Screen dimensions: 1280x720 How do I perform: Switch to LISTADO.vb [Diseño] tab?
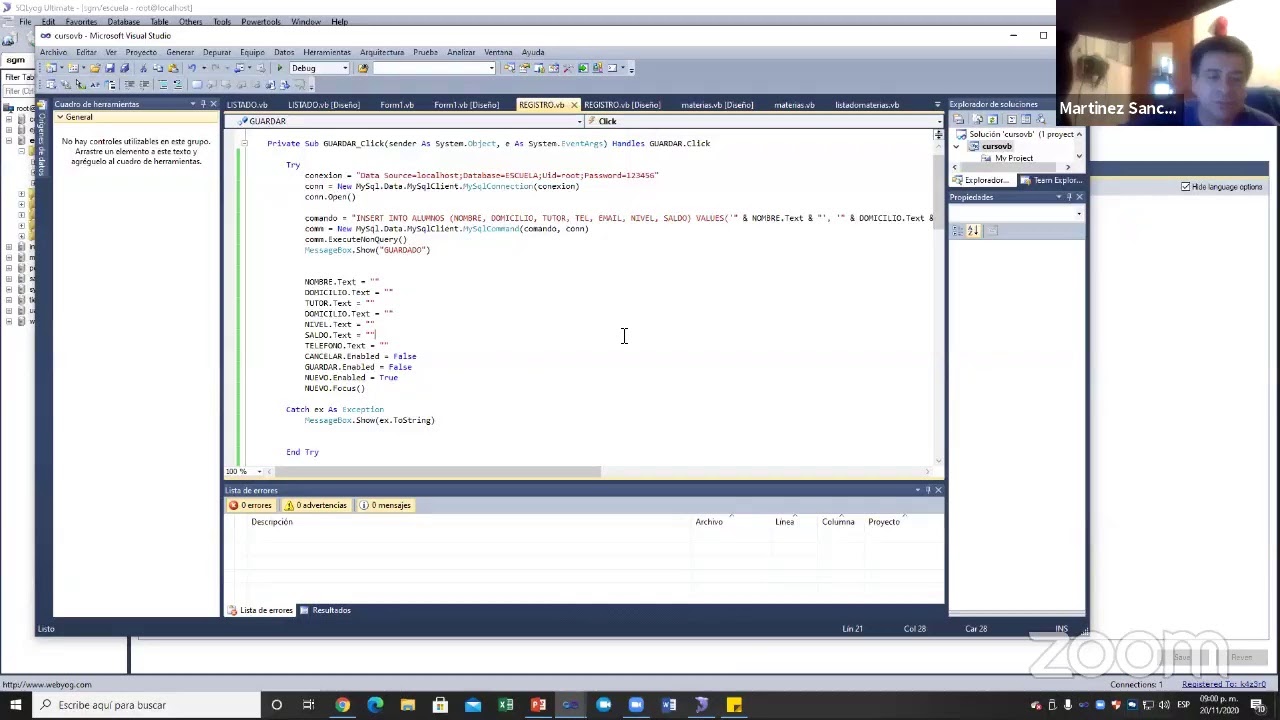coord(323,104)
